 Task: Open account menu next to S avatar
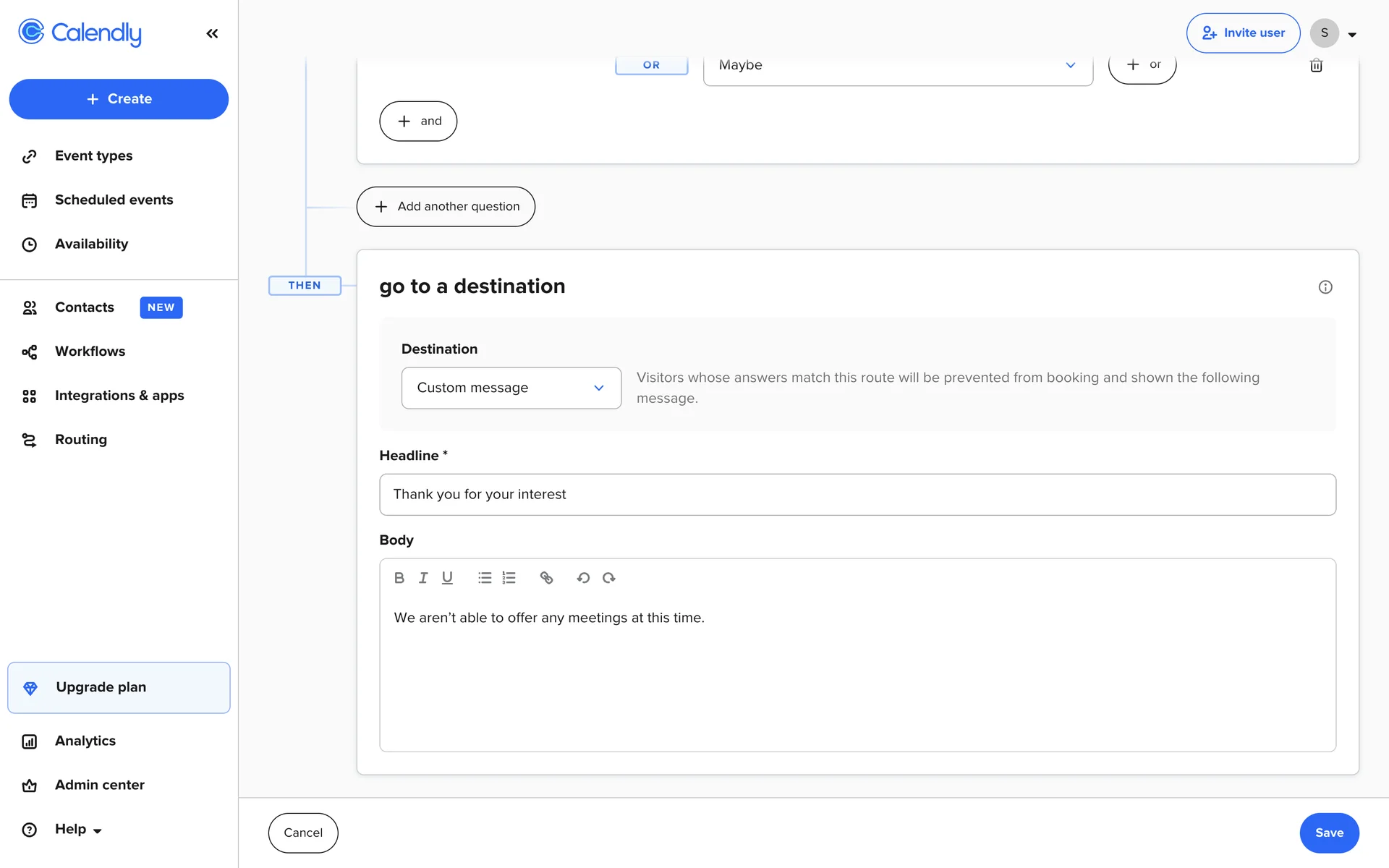[x=1351, y=34]
